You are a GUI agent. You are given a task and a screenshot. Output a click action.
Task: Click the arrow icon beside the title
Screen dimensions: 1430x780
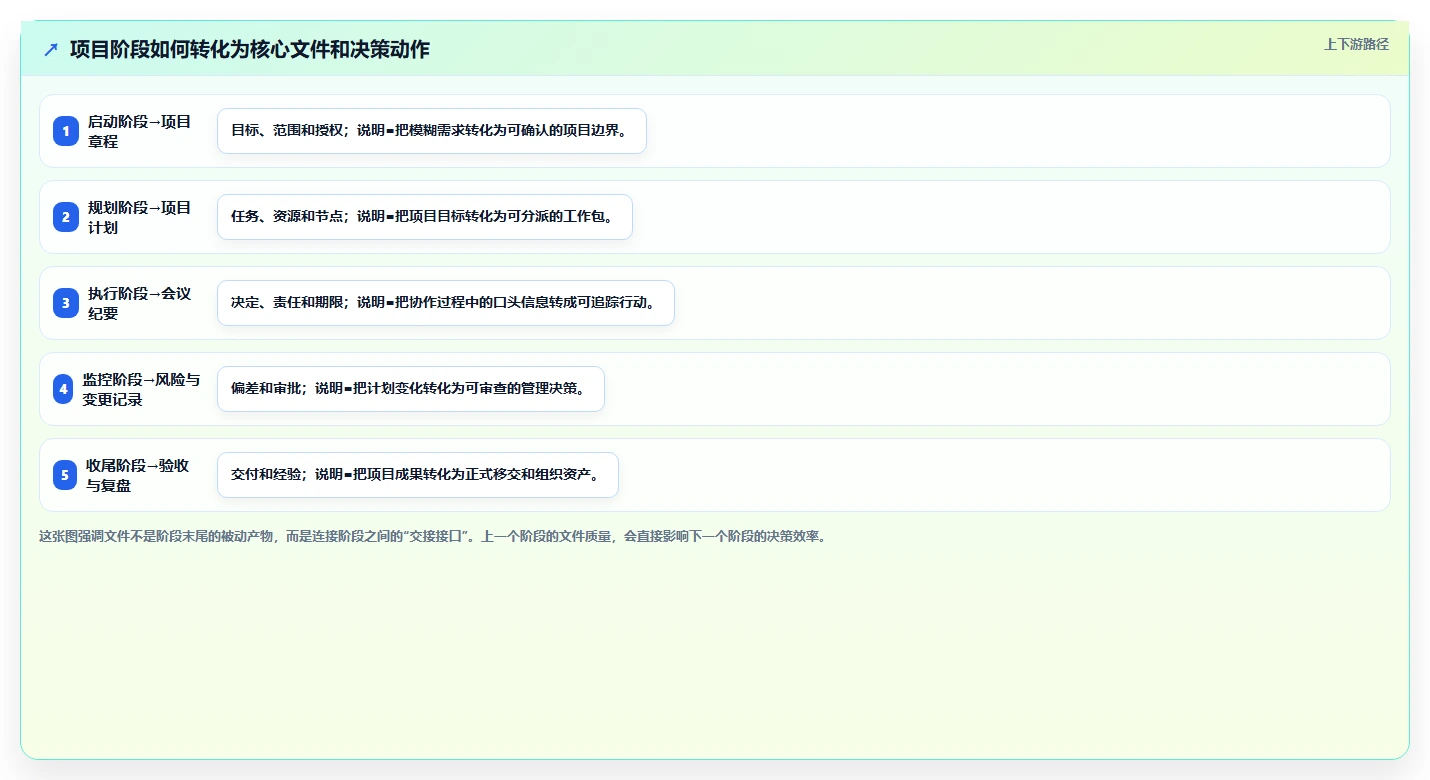coord(51,50)
